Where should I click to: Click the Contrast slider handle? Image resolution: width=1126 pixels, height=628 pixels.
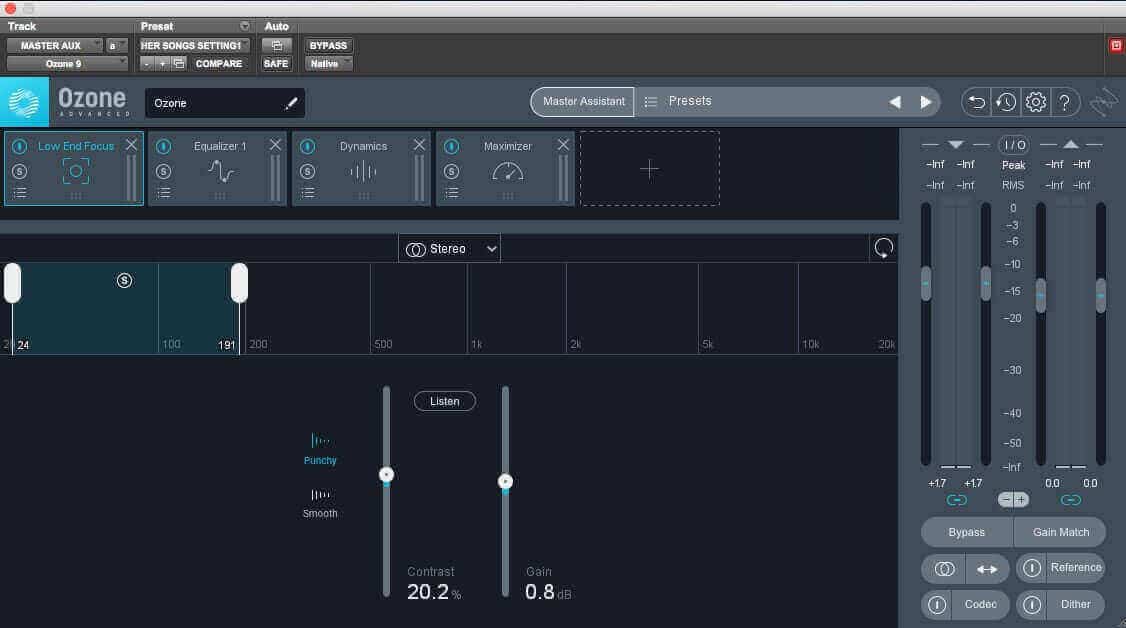[x=386, y=474]
